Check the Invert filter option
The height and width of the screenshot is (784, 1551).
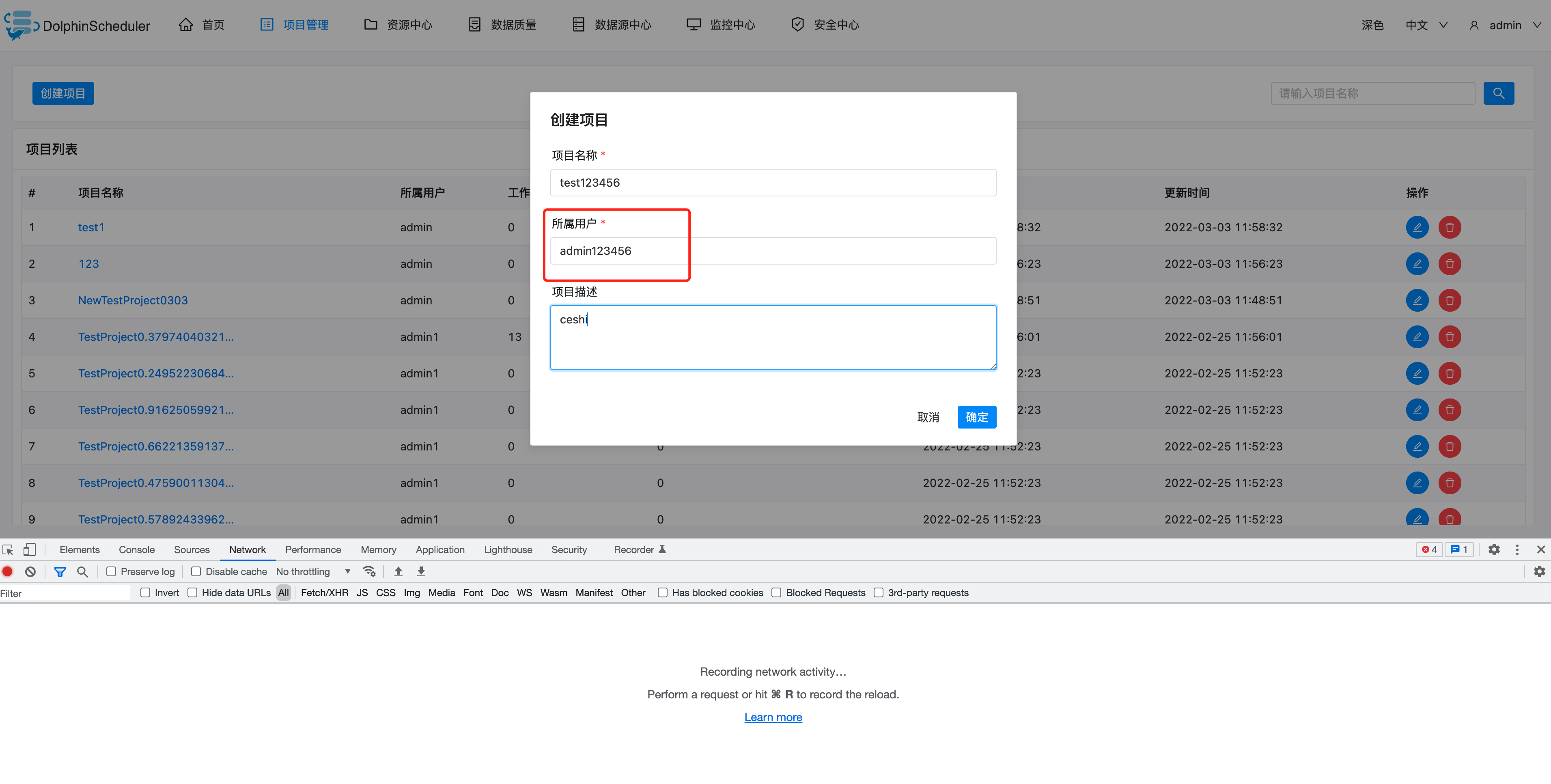coord(145,592)
